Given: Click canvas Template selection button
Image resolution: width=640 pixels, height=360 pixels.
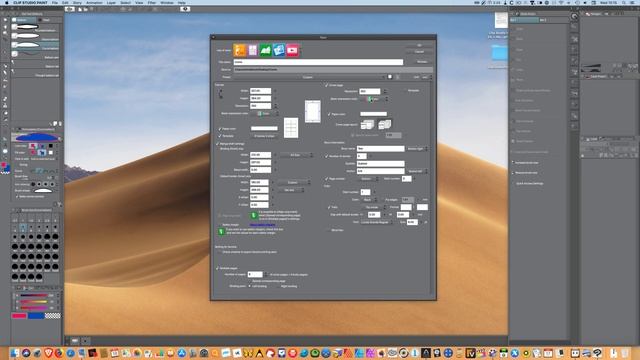Looking at the screenshot, I should [264, 136].
